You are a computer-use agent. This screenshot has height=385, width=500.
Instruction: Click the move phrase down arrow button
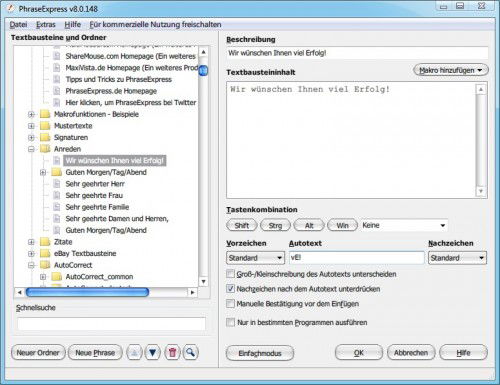click(x=153, y=352)
